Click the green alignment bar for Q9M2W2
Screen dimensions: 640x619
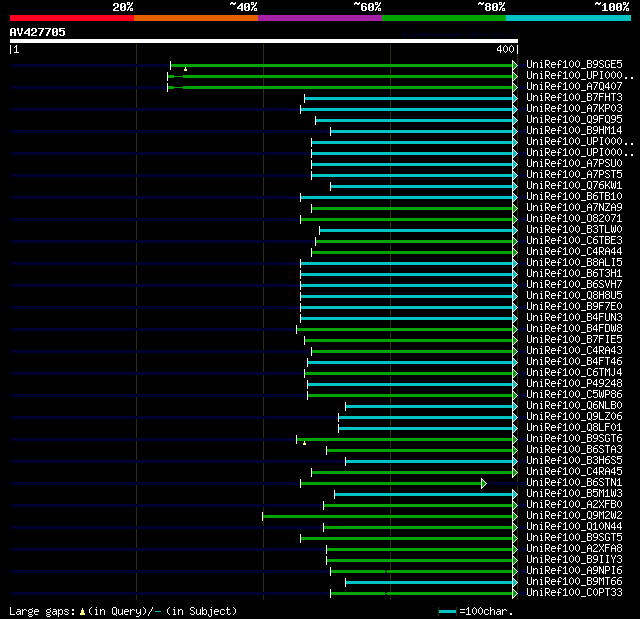point(388,517)
